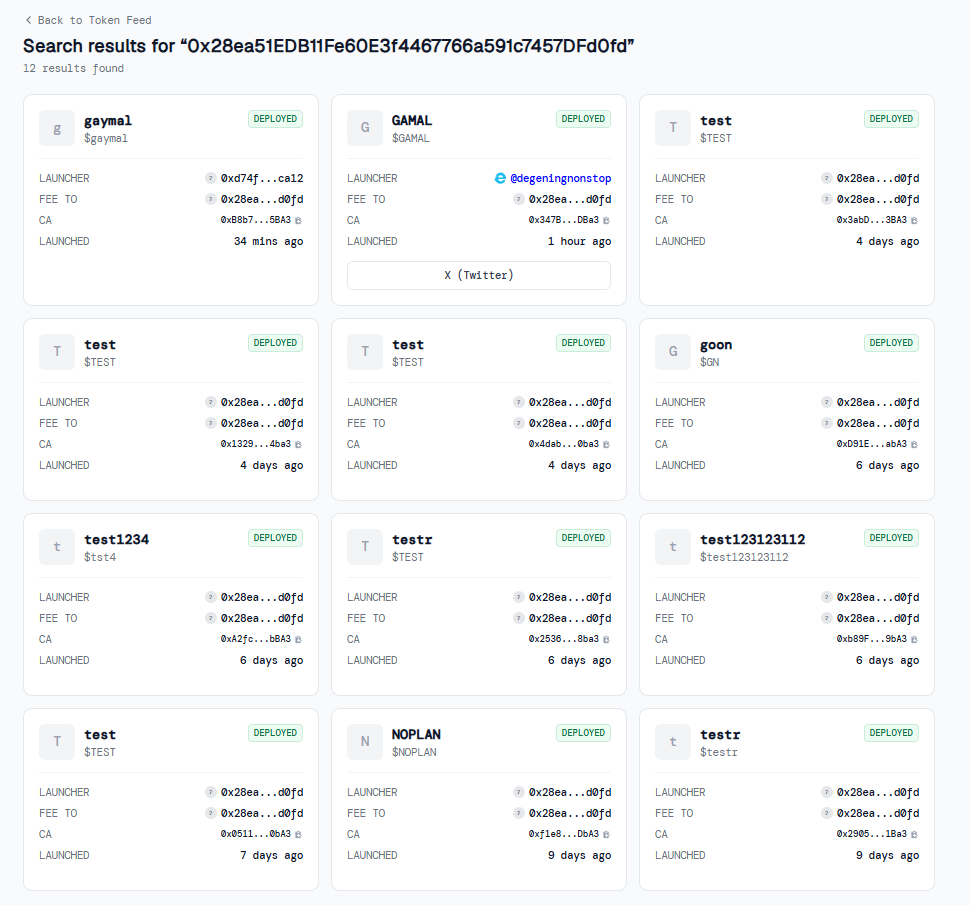Click the '12 results found' text

click(73, 68)
